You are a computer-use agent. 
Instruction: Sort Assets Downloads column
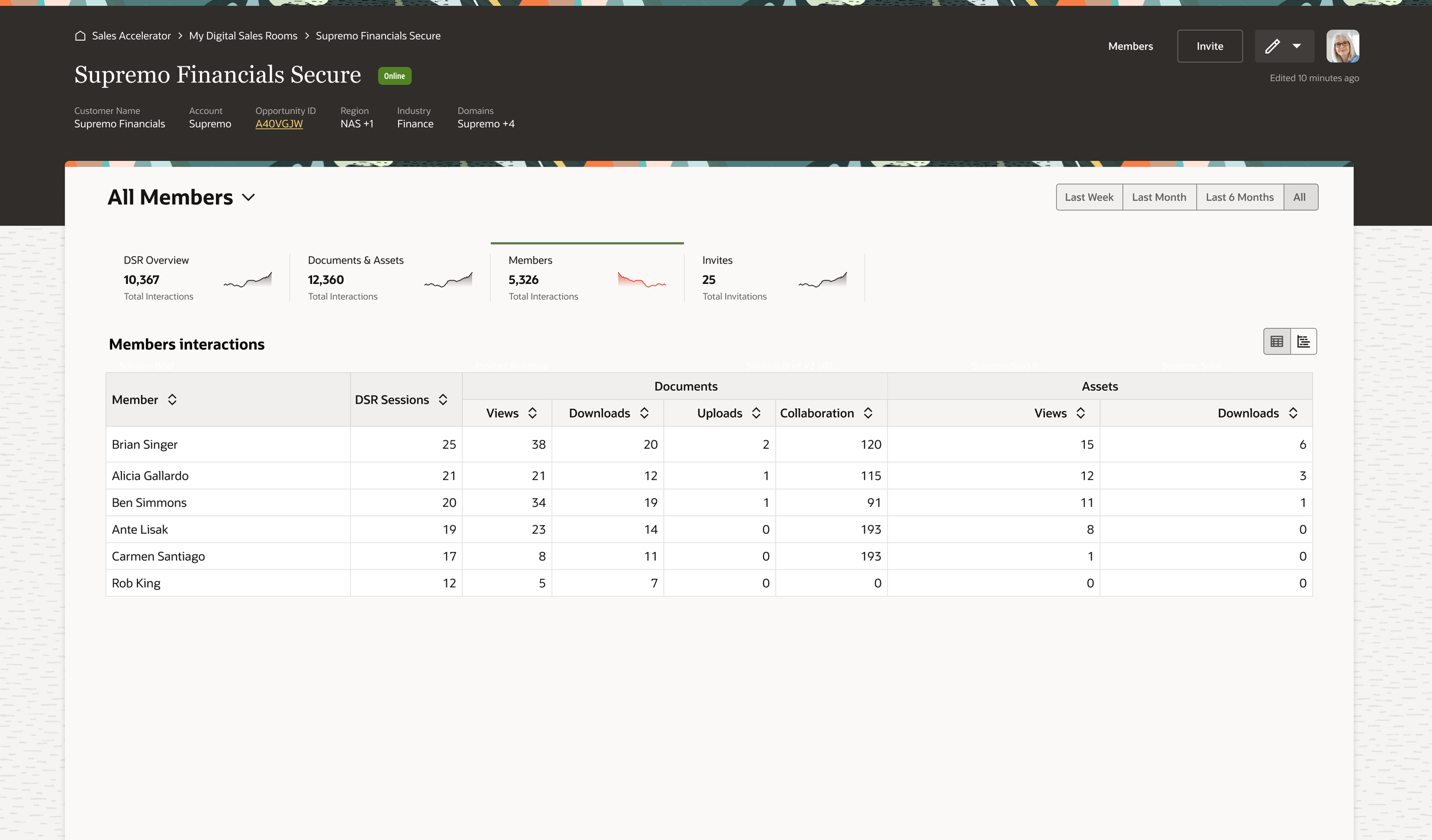coord(1293,413)
